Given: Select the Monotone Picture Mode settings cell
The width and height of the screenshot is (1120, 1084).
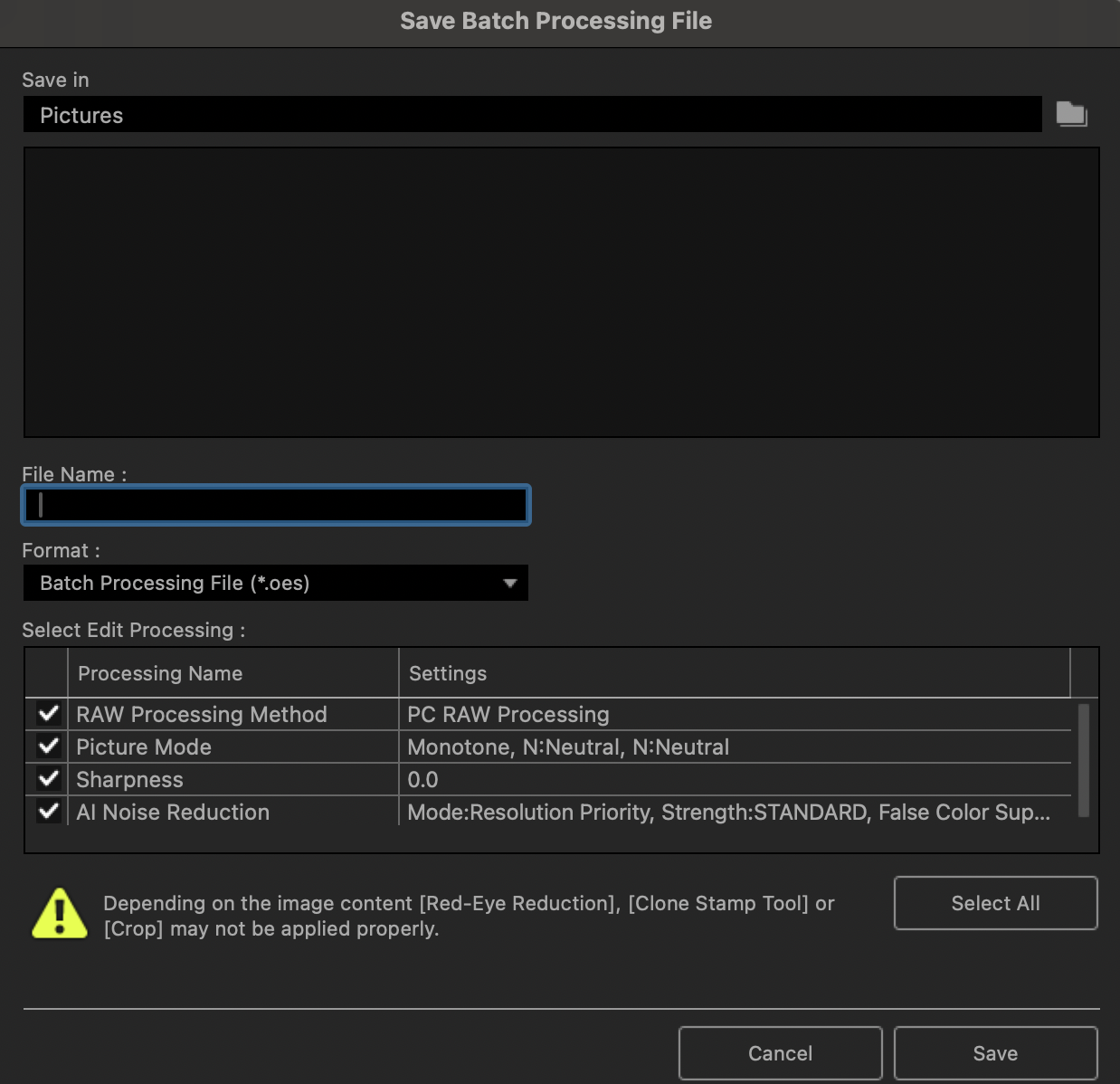Looking at the screenshot, I should tap(568, 746).
